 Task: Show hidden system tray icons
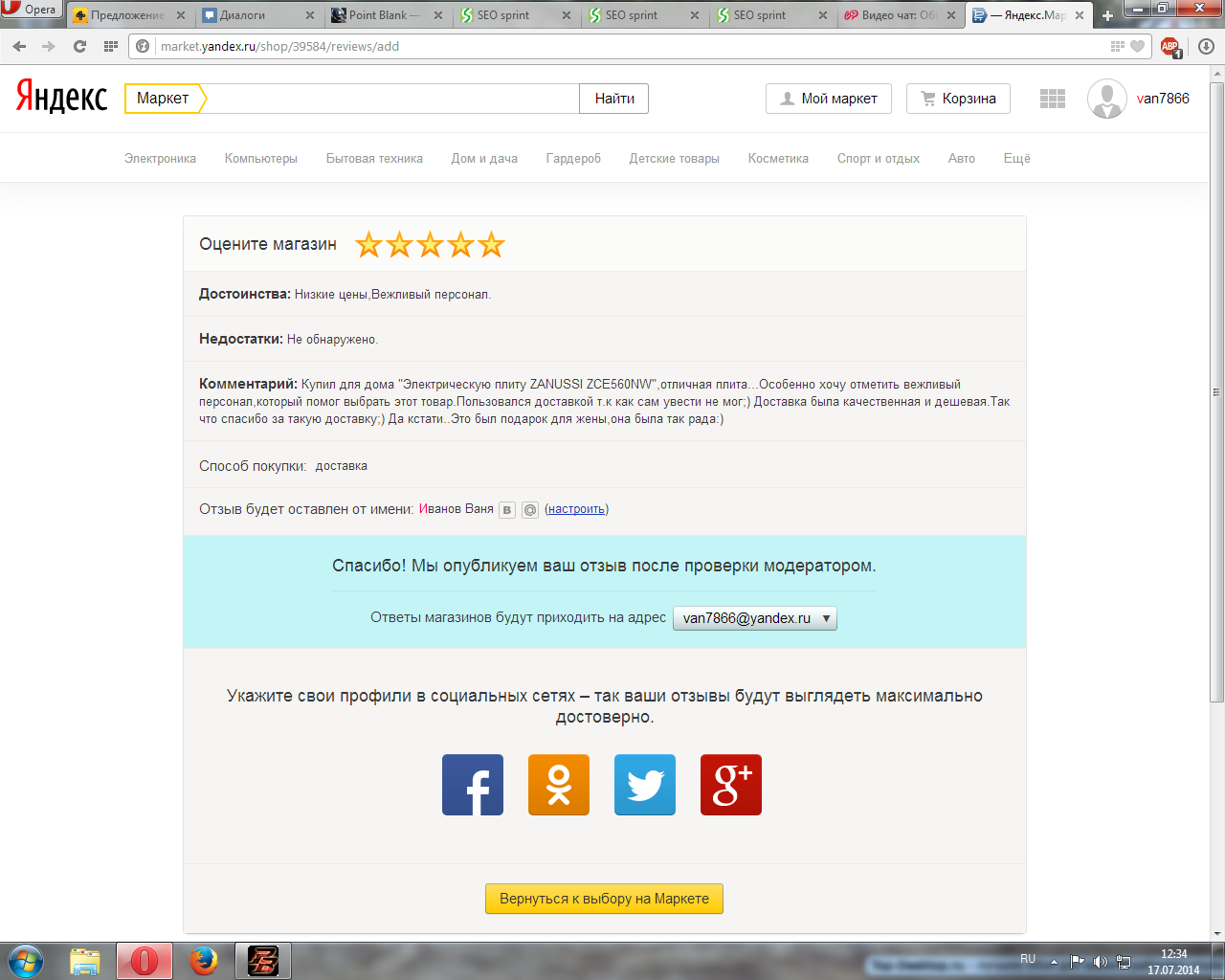tap(1054, 962)
